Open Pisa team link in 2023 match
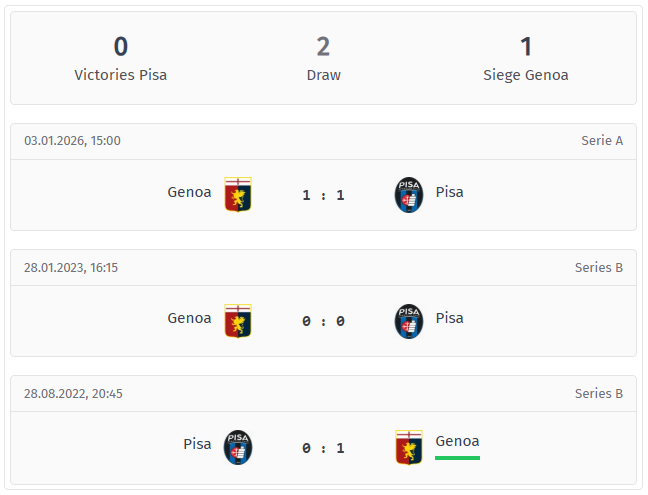Viewport: 648px width, 495px height. [x=450, y=318]
